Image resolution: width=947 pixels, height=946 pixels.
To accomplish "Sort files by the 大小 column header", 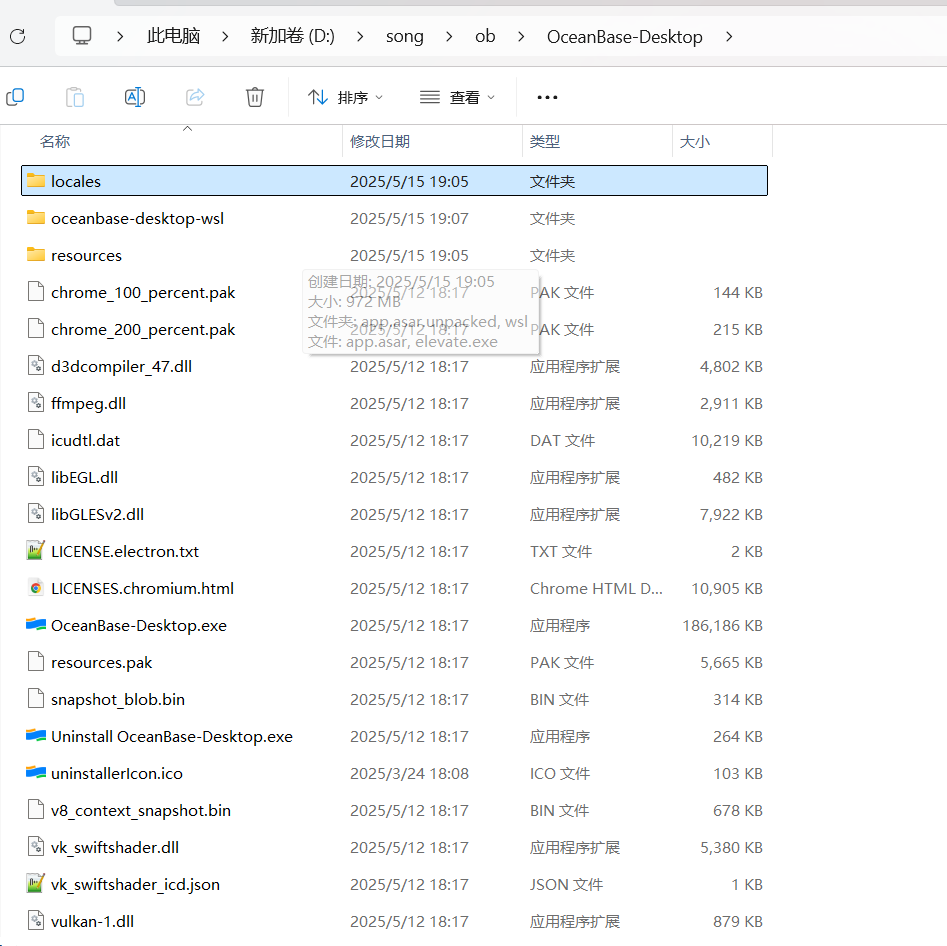I will point(695,141).
